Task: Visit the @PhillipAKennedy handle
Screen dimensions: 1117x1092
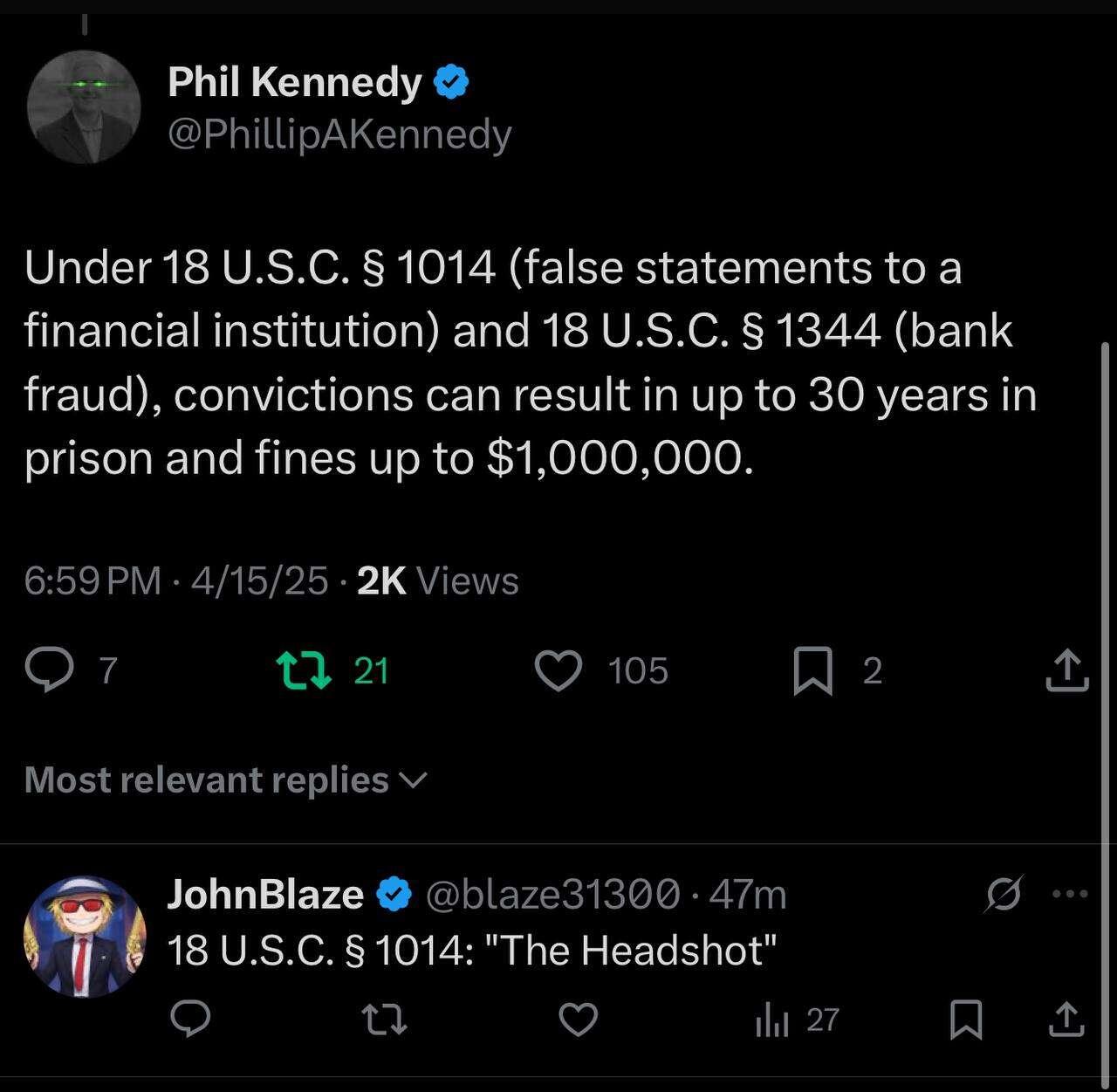Action: tap(339, 134)
